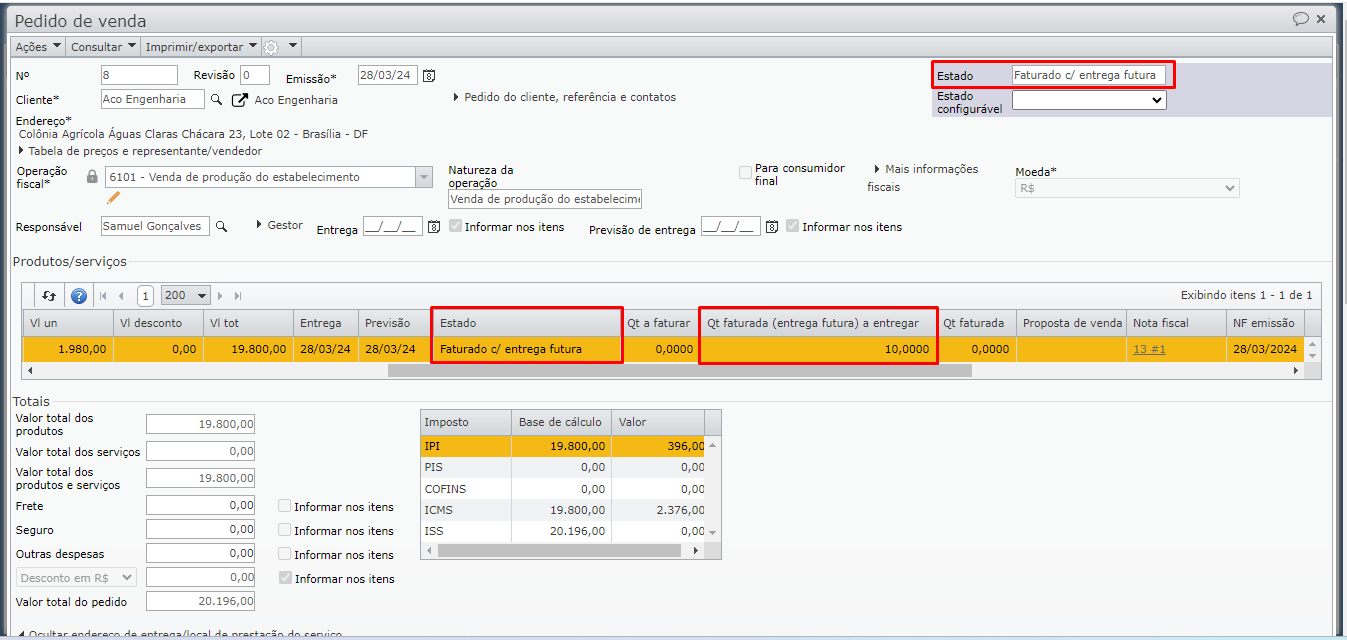Expand the Gestor section
The width and height of the screenshot is (1347, 640).
(279, 225)
